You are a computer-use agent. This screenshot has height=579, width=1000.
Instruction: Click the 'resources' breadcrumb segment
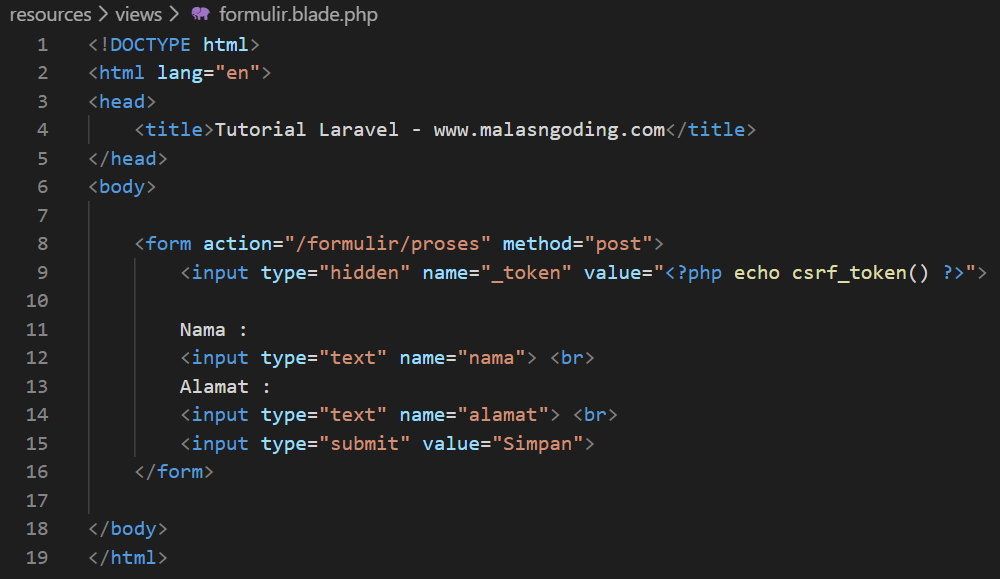click(x=50, y=14)
